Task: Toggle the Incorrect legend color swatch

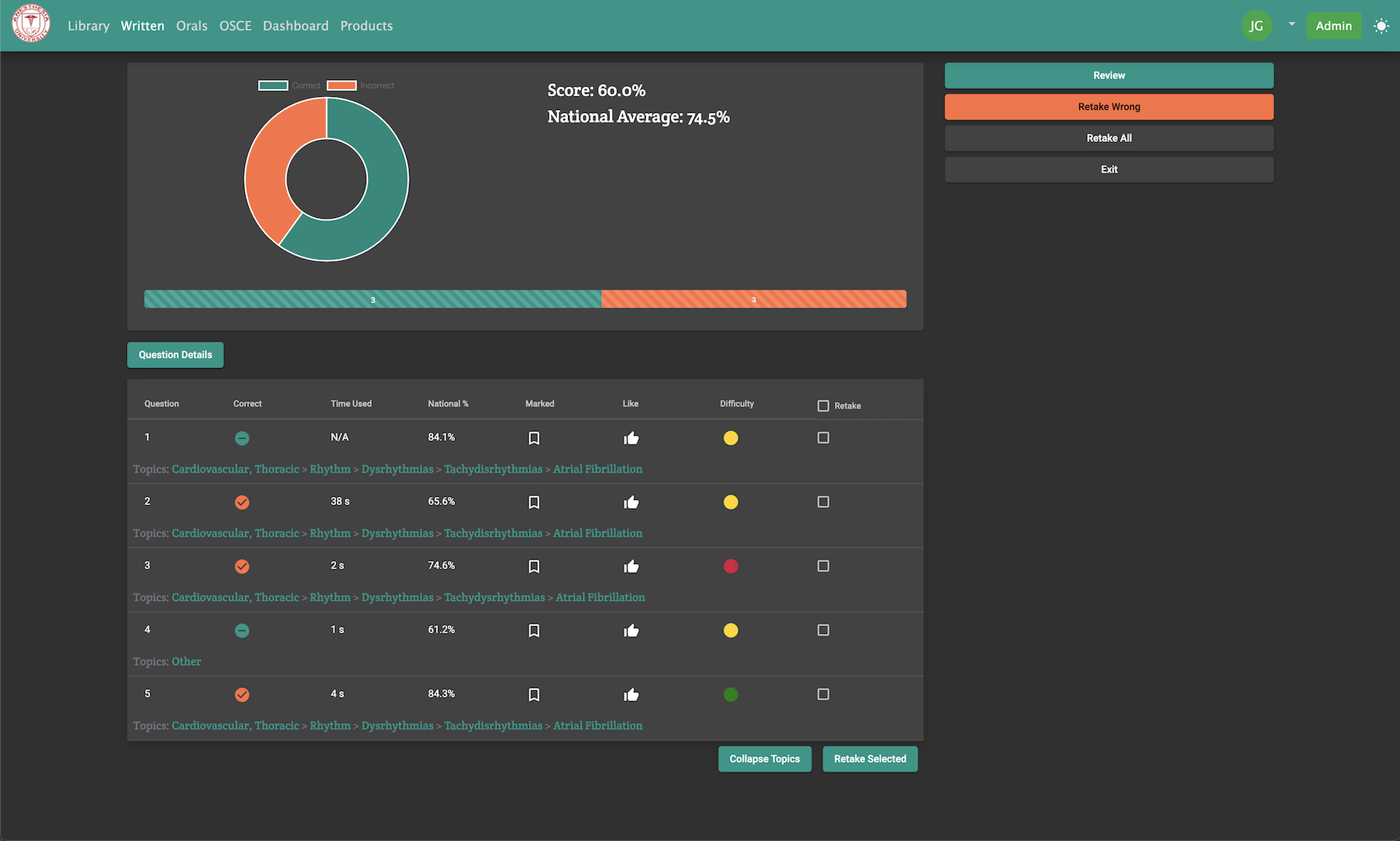Action: click(x=341, y=85)
